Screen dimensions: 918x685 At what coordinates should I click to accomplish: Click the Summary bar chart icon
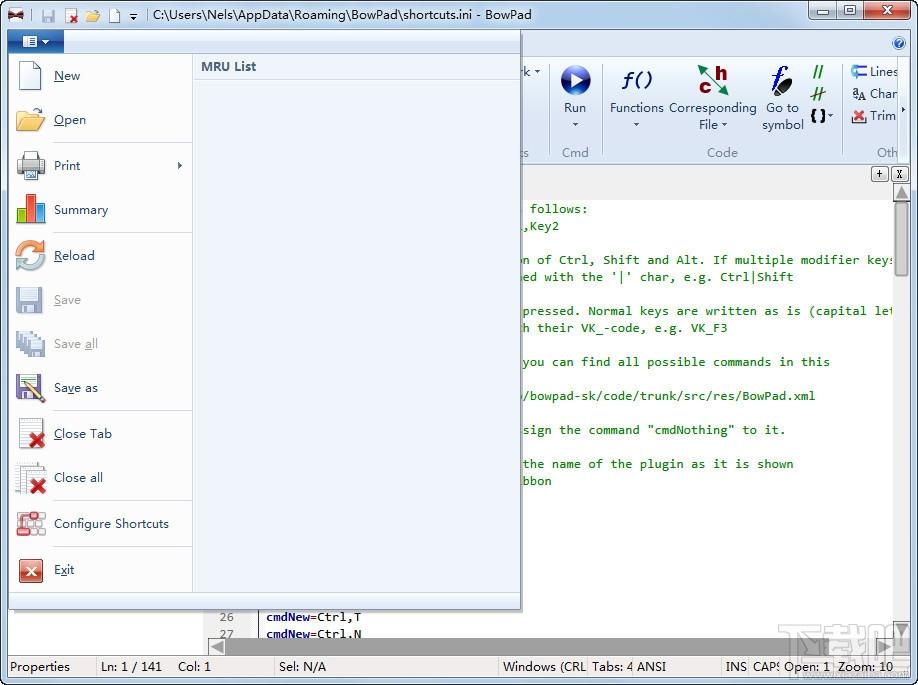(x=30, y=210)
